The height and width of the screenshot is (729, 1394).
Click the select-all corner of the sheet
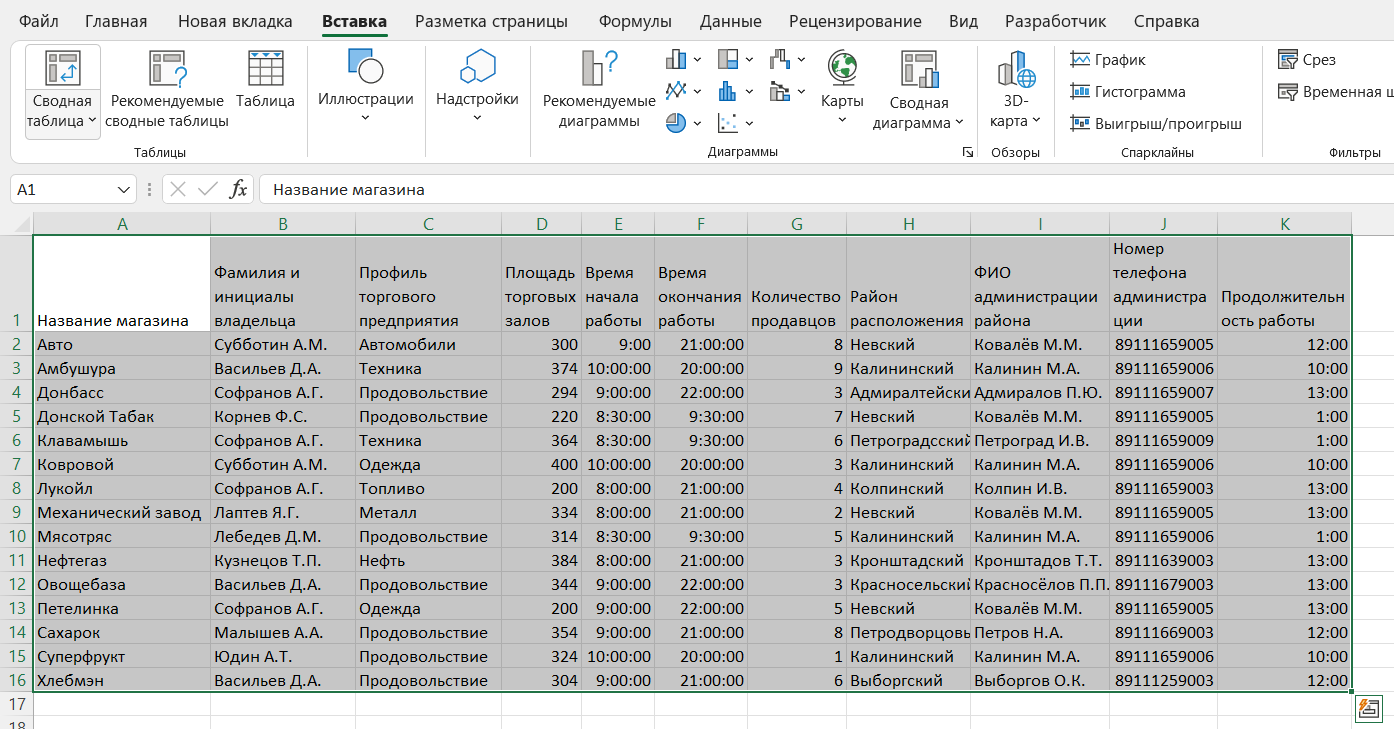(x=16, y=224)
